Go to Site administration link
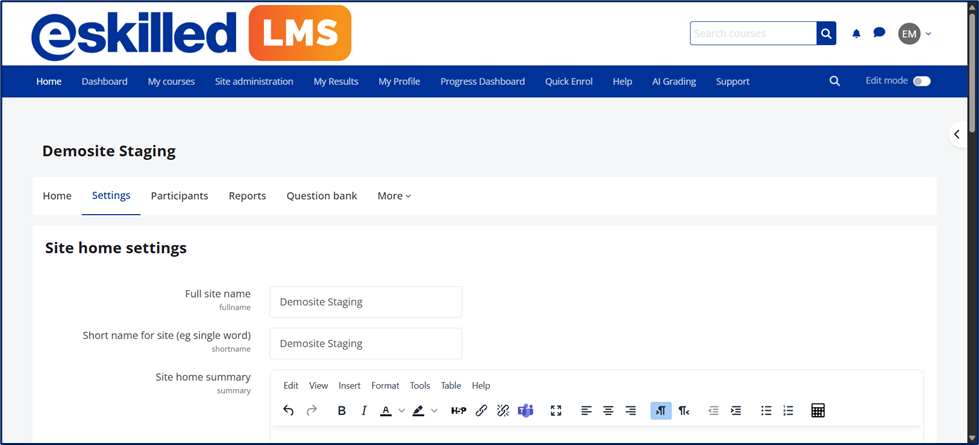Screen dimensions: 979x445 coord(254,81)
